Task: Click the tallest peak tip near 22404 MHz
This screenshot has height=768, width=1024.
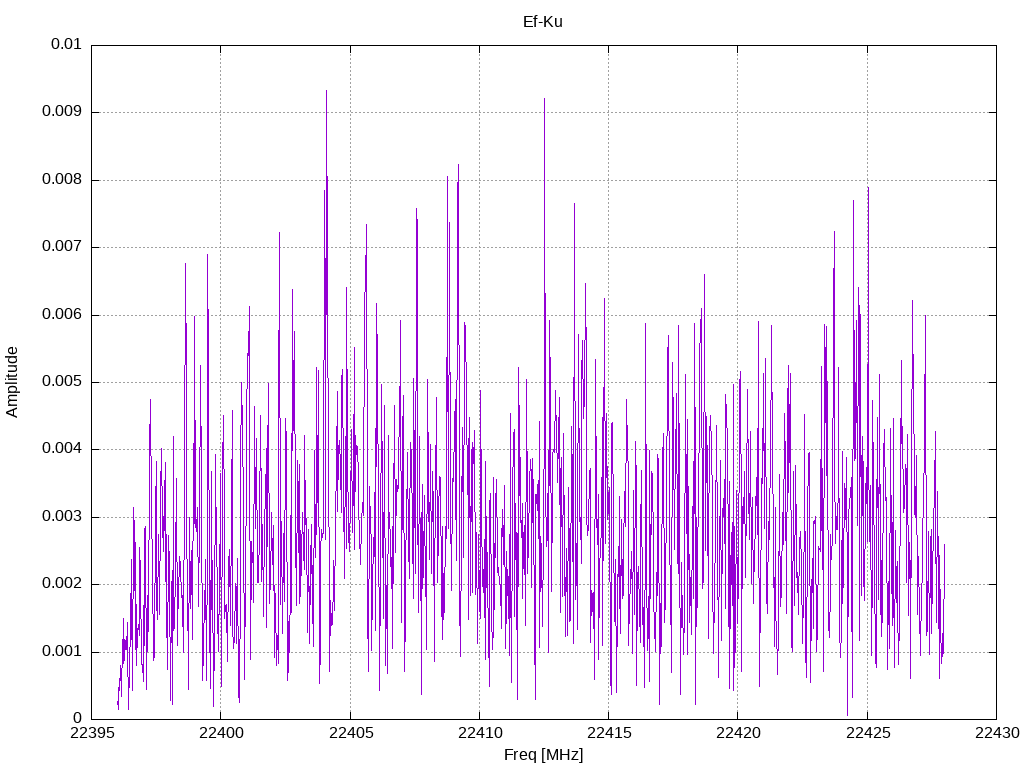Action: (327, 91)
